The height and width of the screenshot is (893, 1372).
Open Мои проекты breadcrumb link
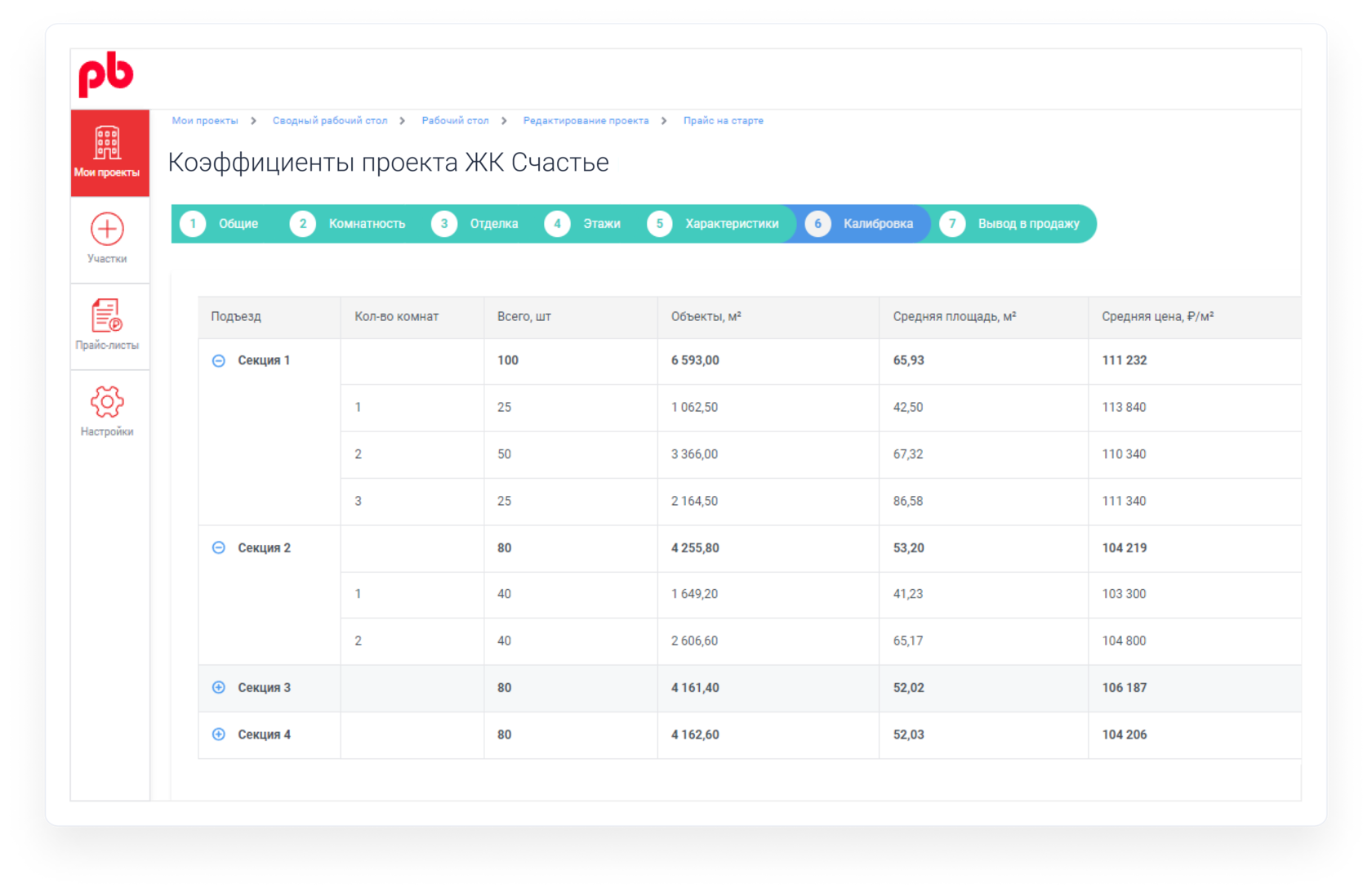(x=205, y=120)
